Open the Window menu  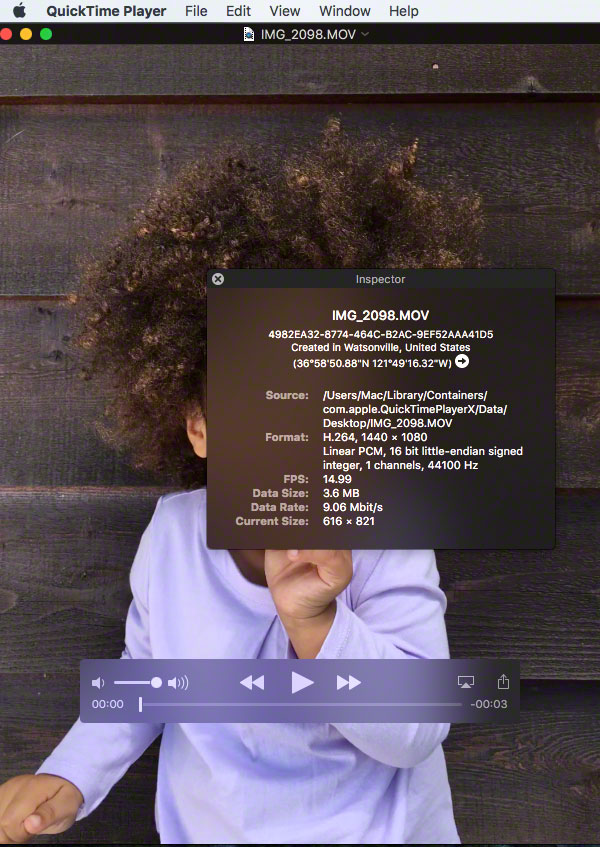click(x=345, y=11)
